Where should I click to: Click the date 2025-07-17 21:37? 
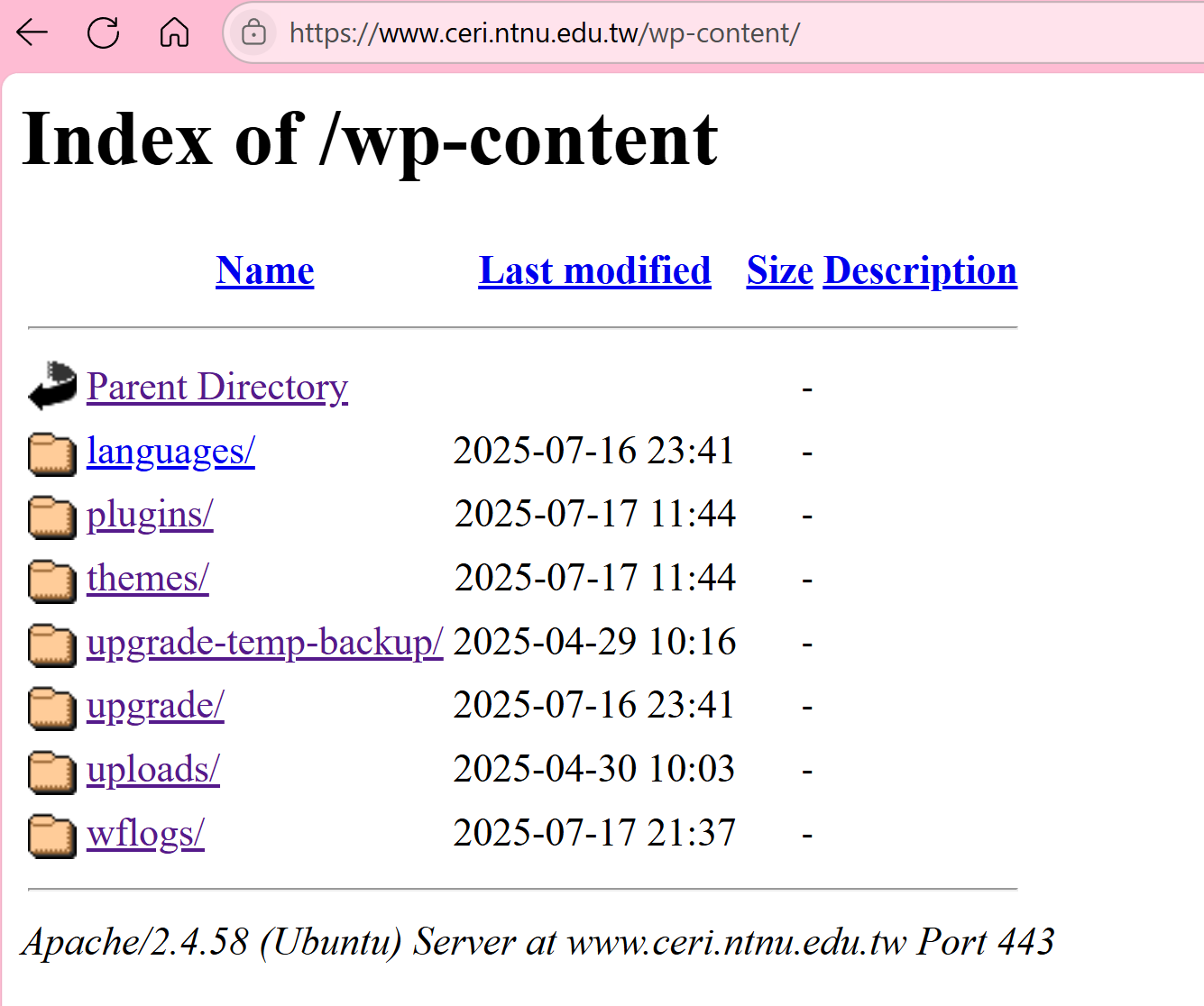[594, 833]
